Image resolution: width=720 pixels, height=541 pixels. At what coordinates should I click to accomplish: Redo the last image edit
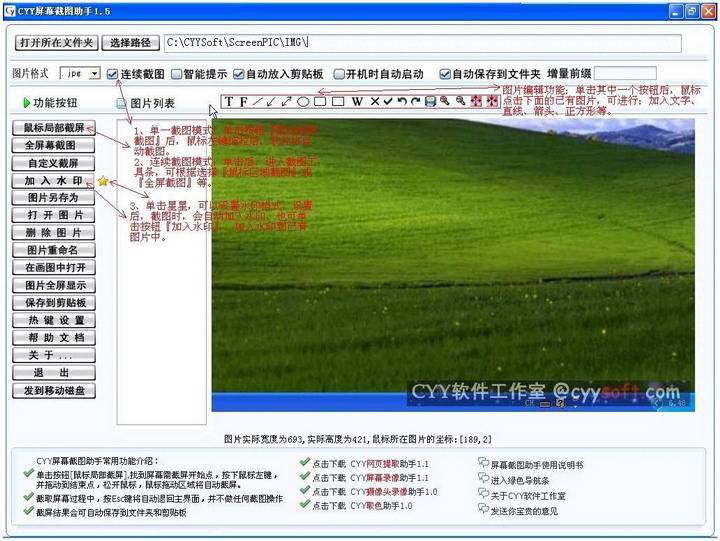416,101
